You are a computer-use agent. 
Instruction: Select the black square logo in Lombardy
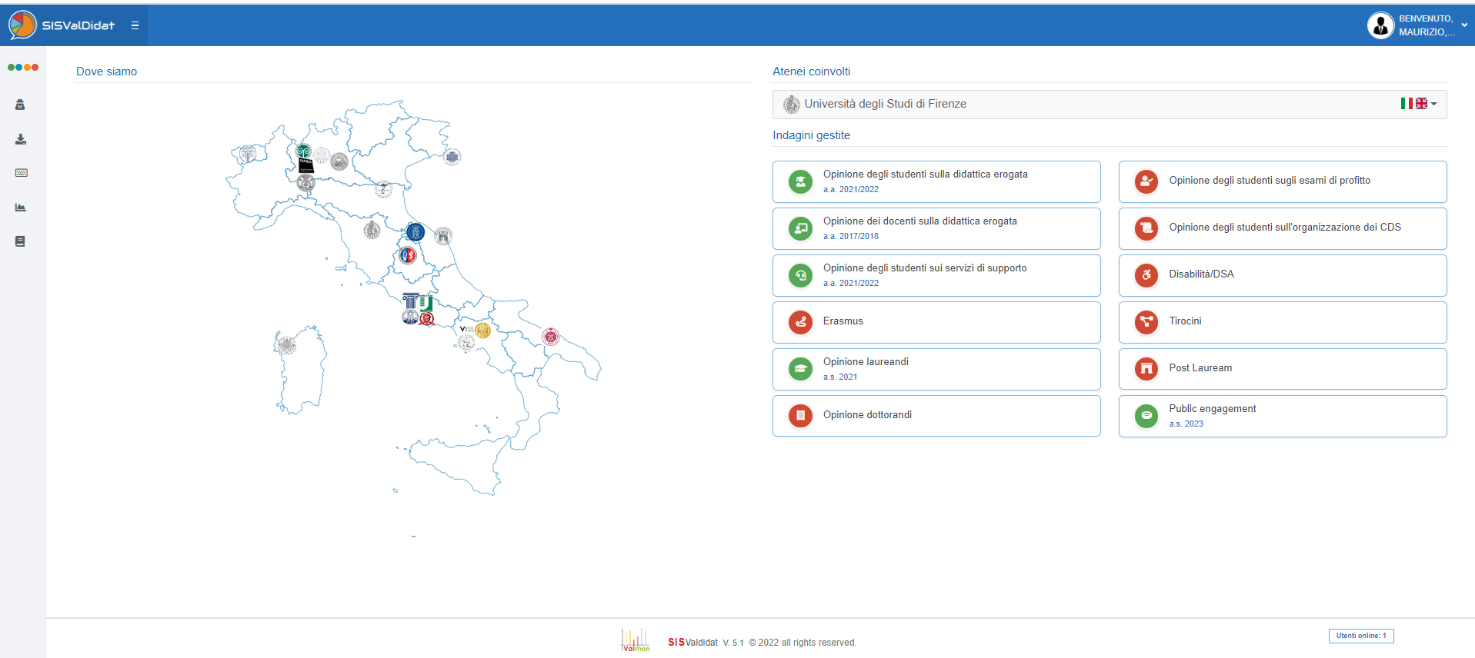click(x=306, y=167)
